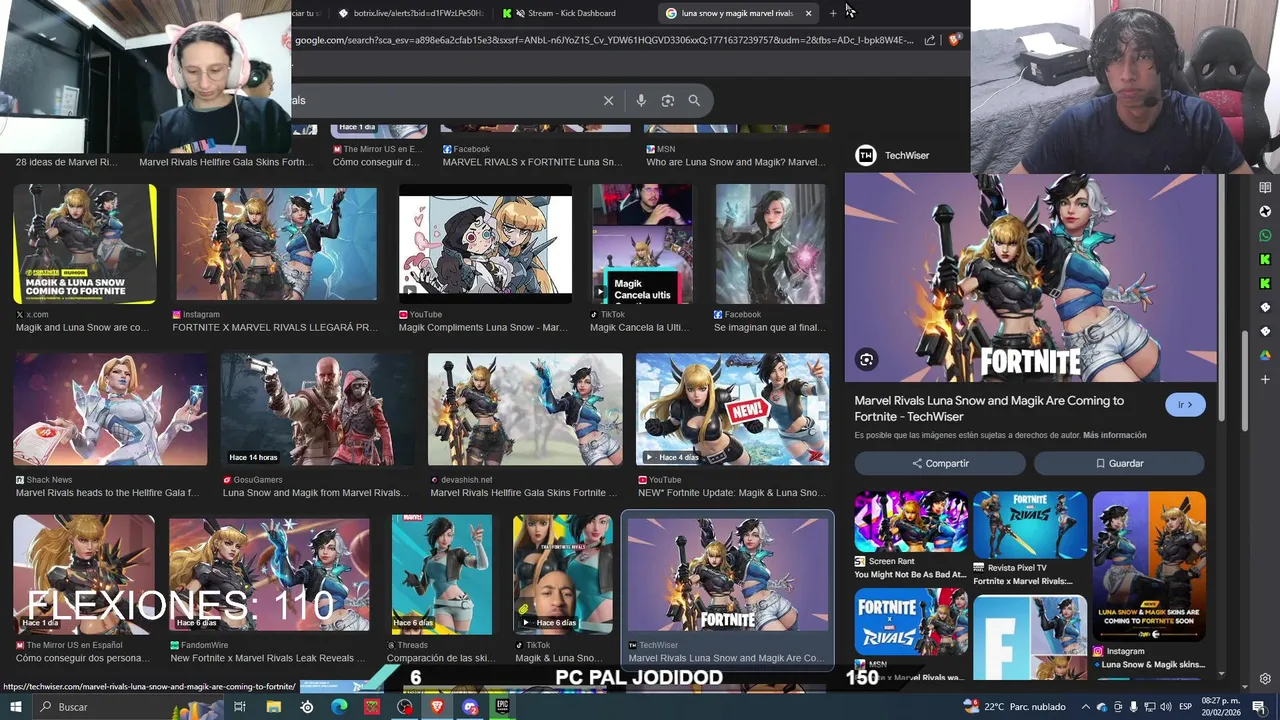Open Google Lens image search icon
This screenshot has height=720, width=1280.
pyautogui.click(x=668, y=100)
